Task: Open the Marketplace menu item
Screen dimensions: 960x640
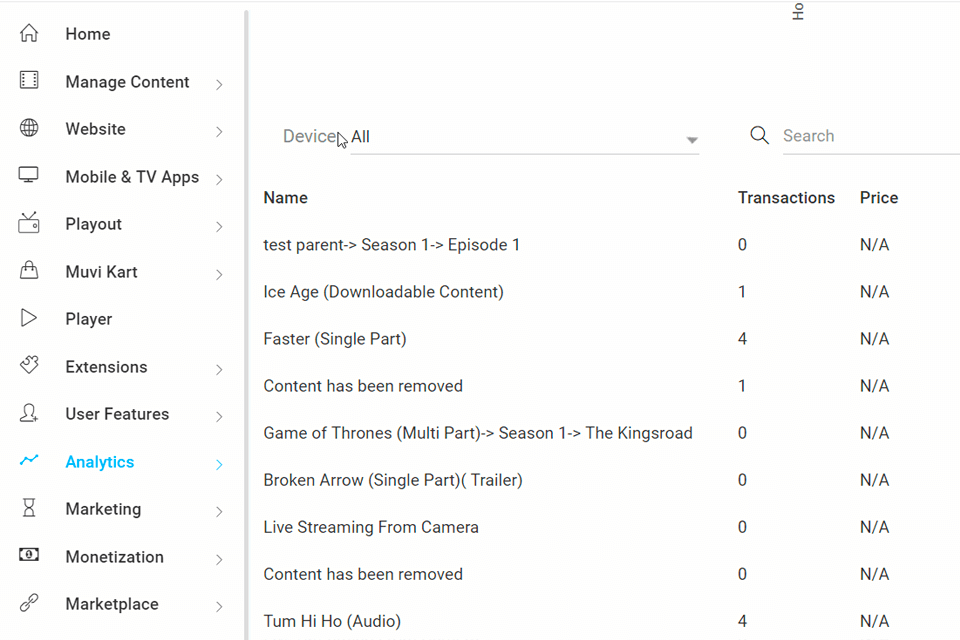Action: click(112, 604)
